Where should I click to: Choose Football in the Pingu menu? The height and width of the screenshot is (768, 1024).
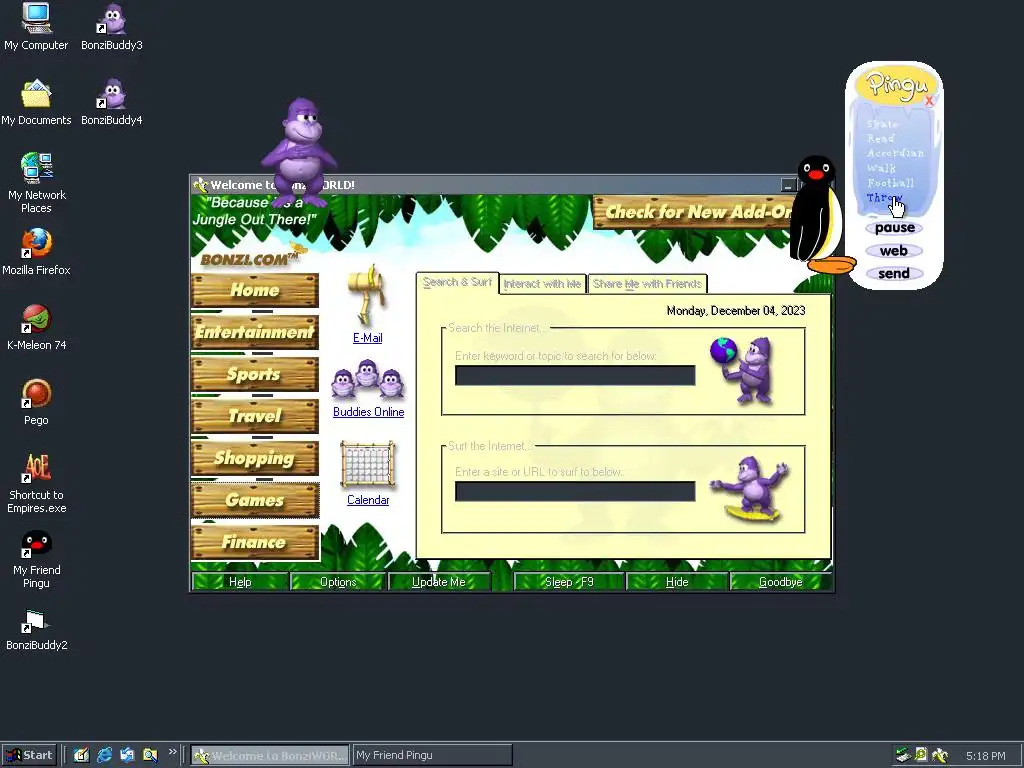(890, 183)
